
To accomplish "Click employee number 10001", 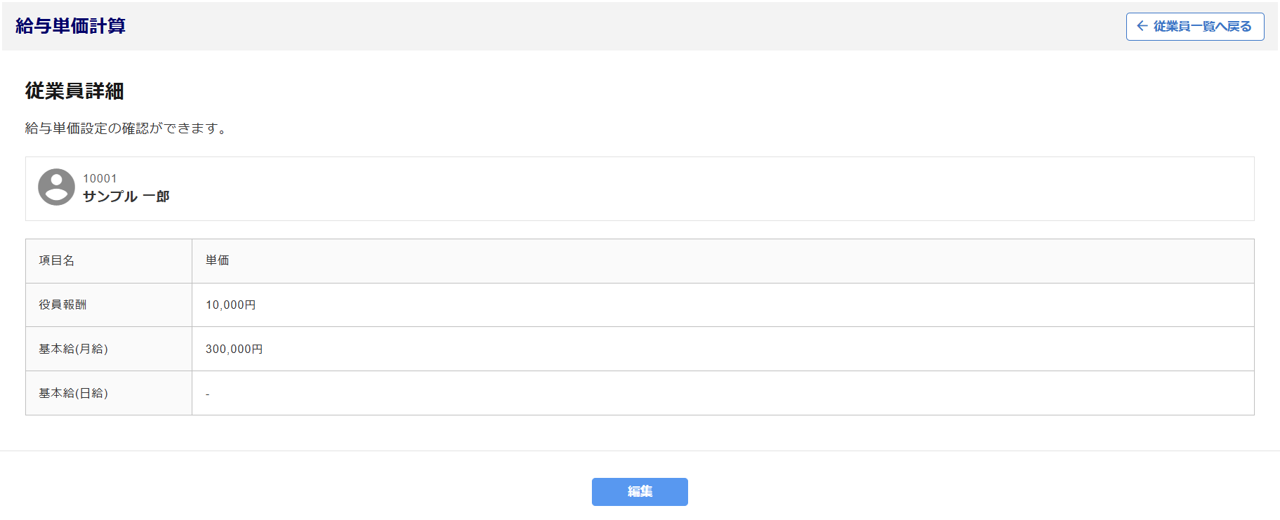I will pos(100,179).
